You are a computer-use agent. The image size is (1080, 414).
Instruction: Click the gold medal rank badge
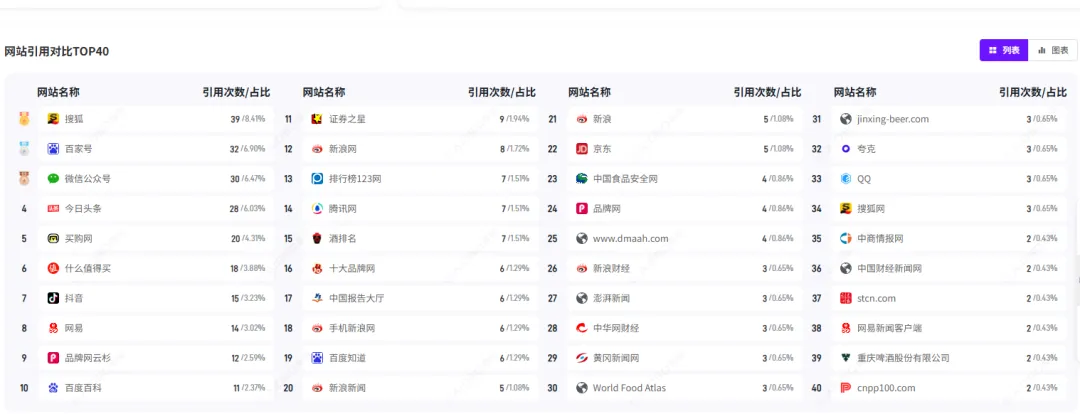[x=24, y=119]
